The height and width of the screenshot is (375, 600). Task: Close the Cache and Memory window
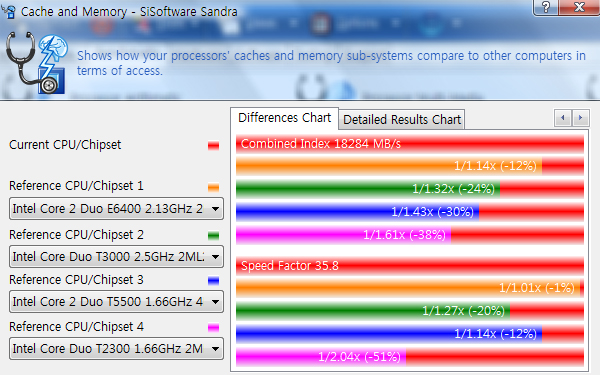(579, 7)
